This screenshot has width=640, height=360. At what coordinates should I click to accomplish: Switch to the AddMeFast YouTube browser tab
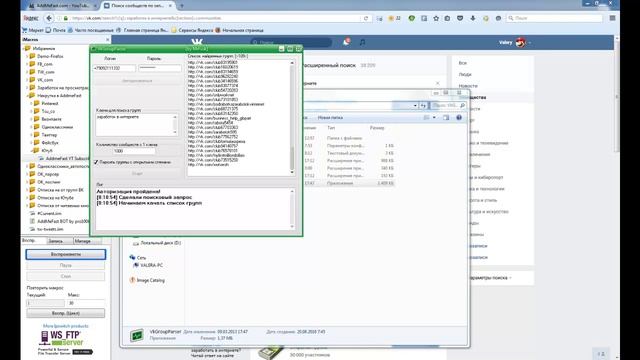point(62,6)
